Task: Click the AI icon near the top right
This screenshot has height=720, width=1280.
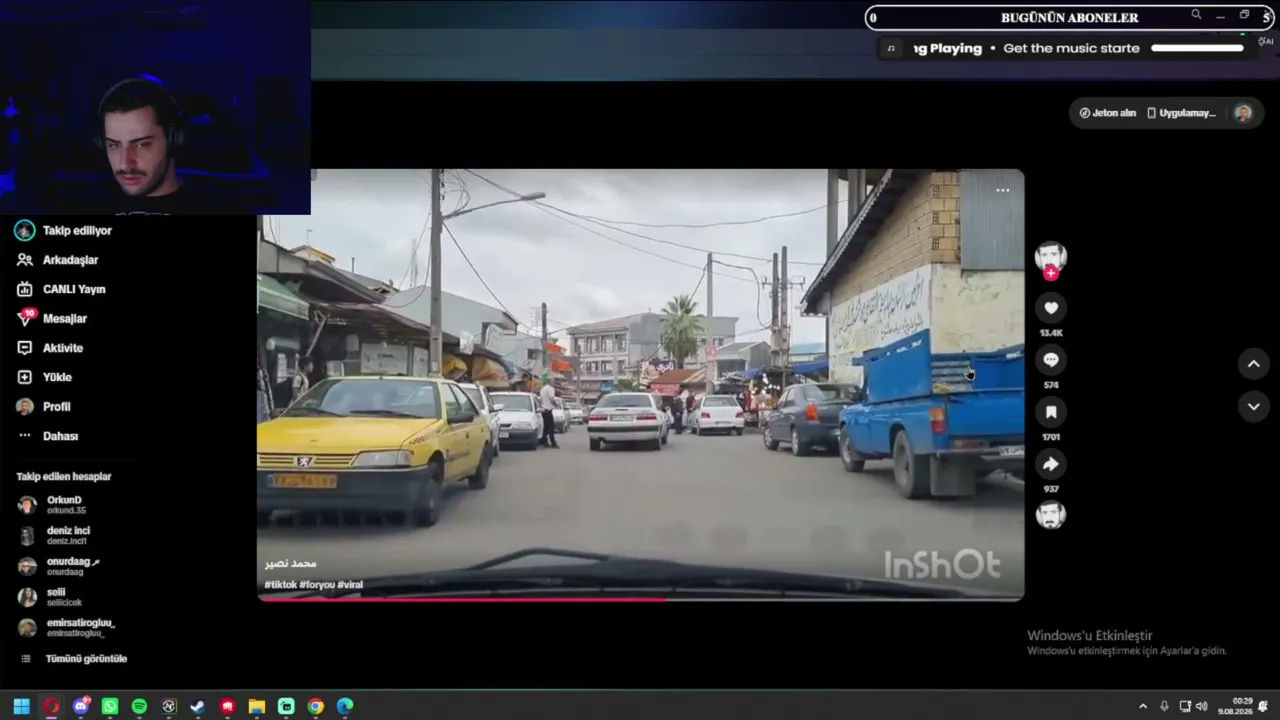Action: pos(1266,42)
